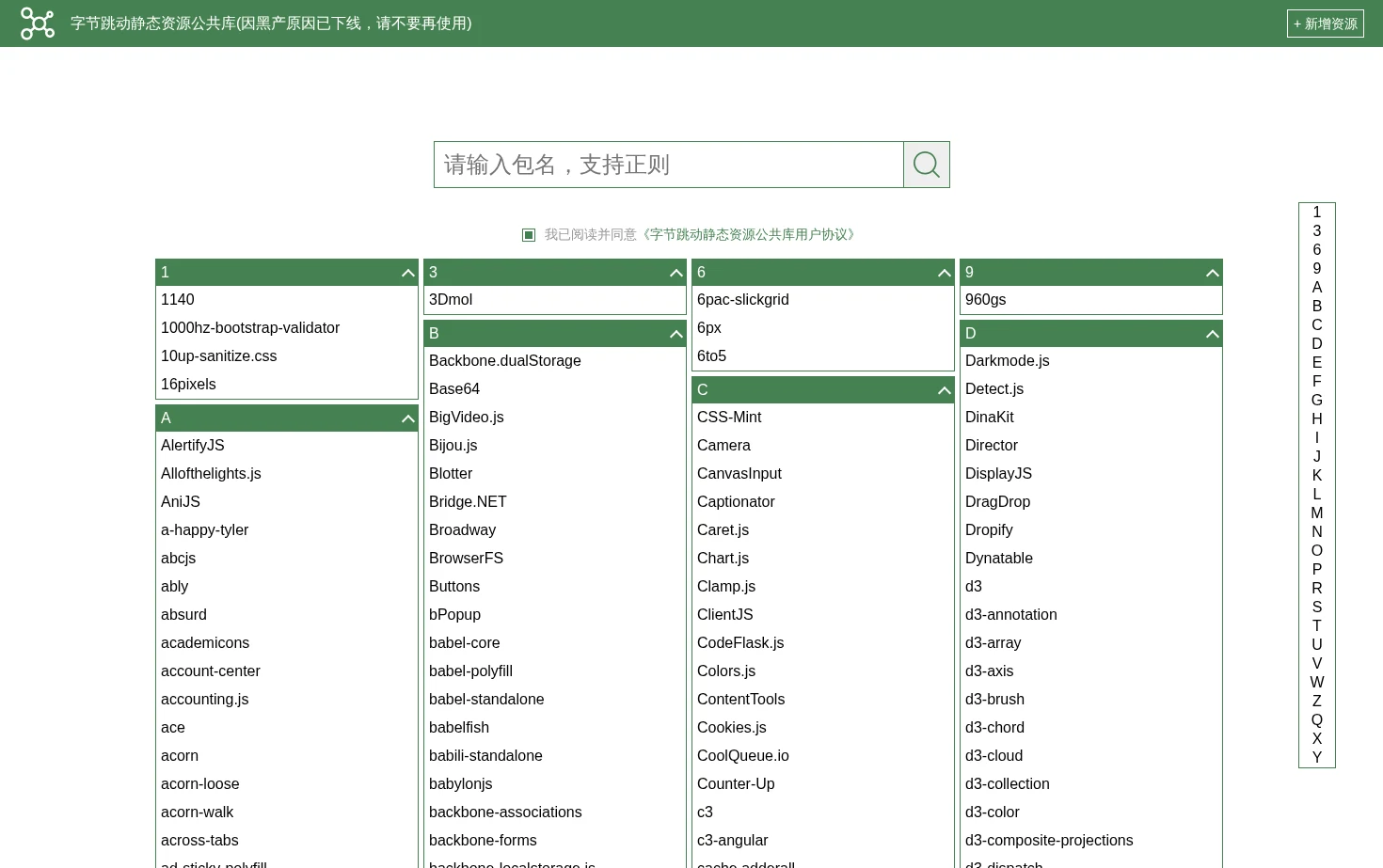Screen dimensions: 1383x868
Task: Jump to index letter Y in sidebar
Action: tap(1317, 758)
